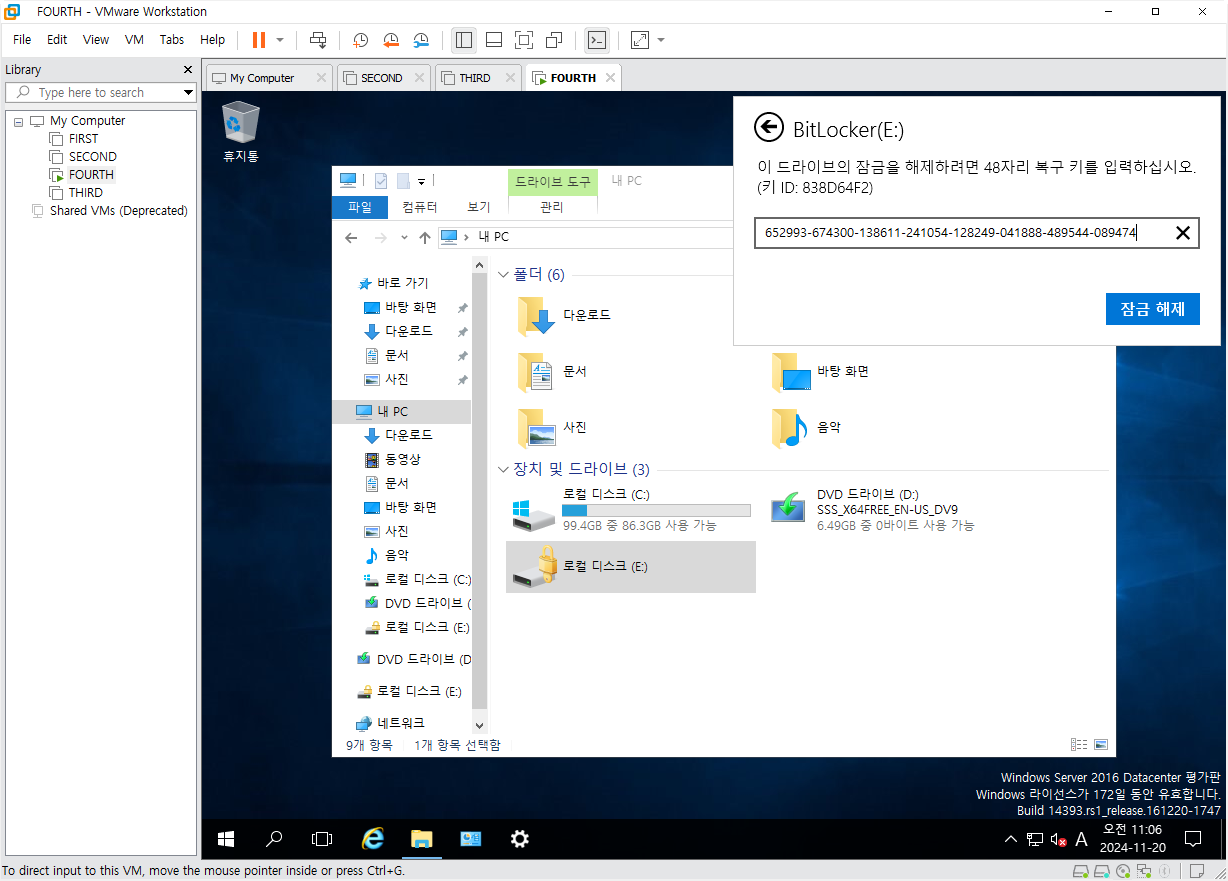Click the stretch guest display icon

640,40
